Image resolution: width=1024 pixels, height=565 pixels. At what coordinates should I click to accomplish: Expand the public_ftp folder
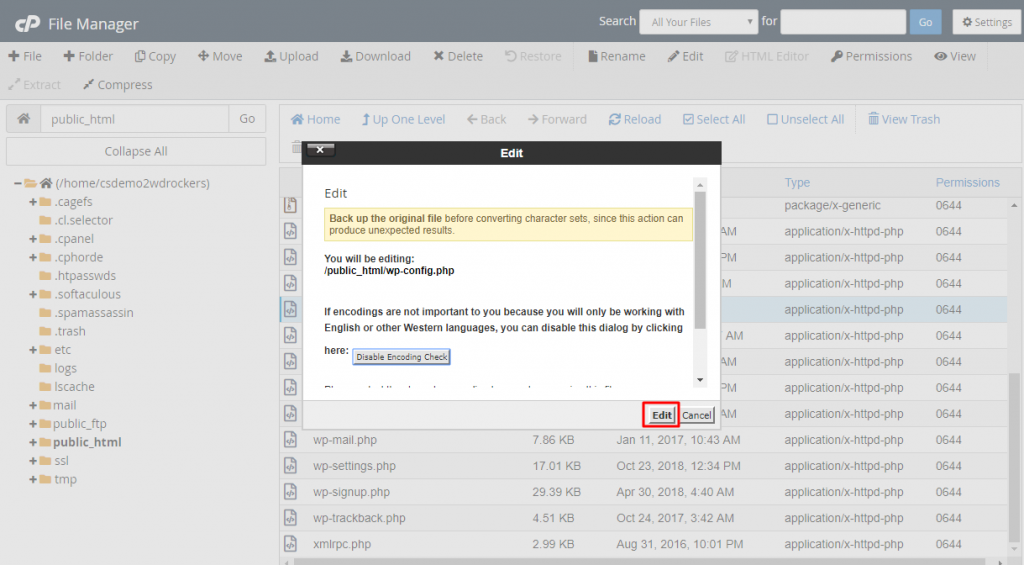[33, 424]
